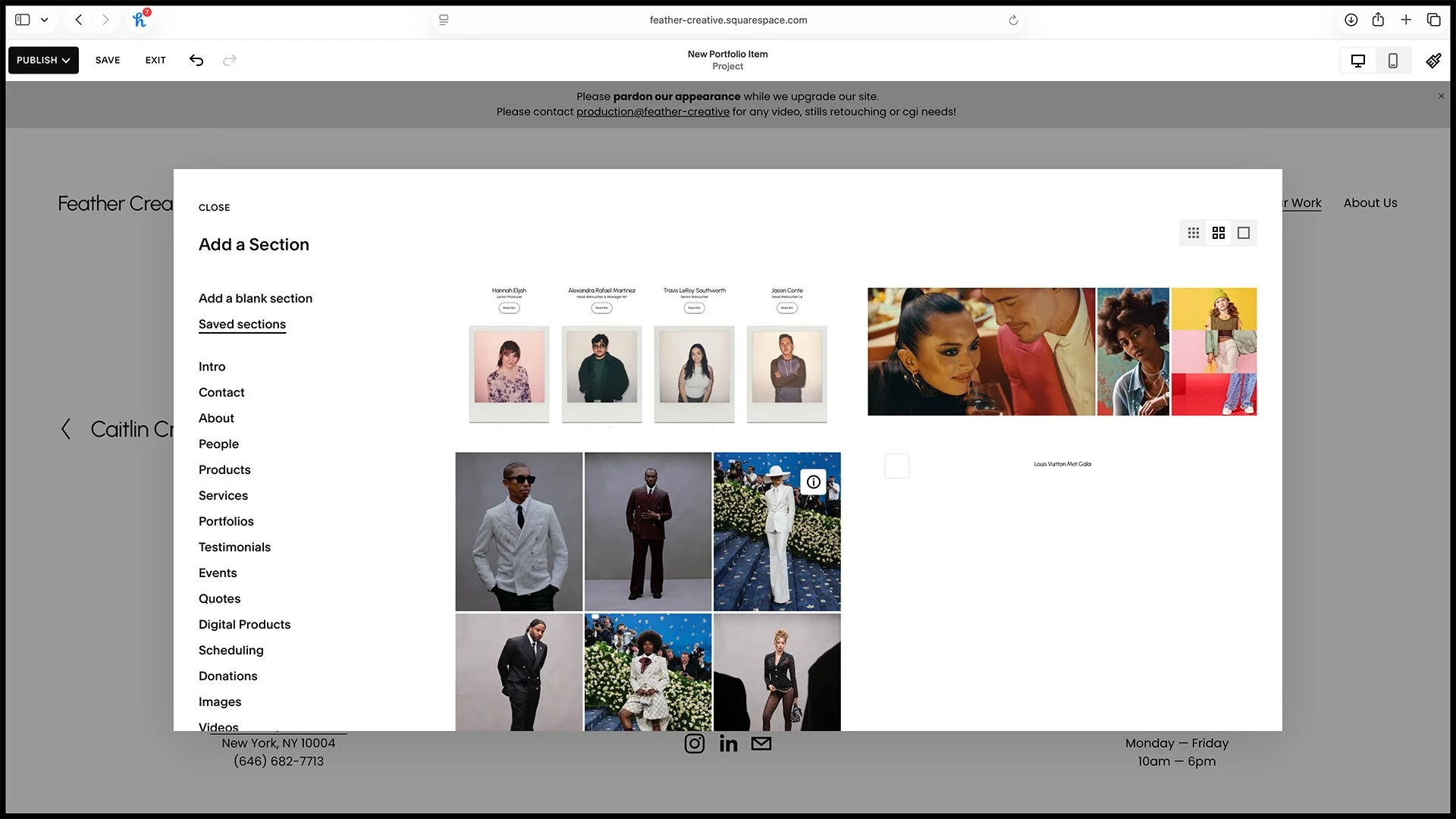This screenshot has height=819, width=1456.
Task: Click the undo arrow icon
Action: click(196, 60)
